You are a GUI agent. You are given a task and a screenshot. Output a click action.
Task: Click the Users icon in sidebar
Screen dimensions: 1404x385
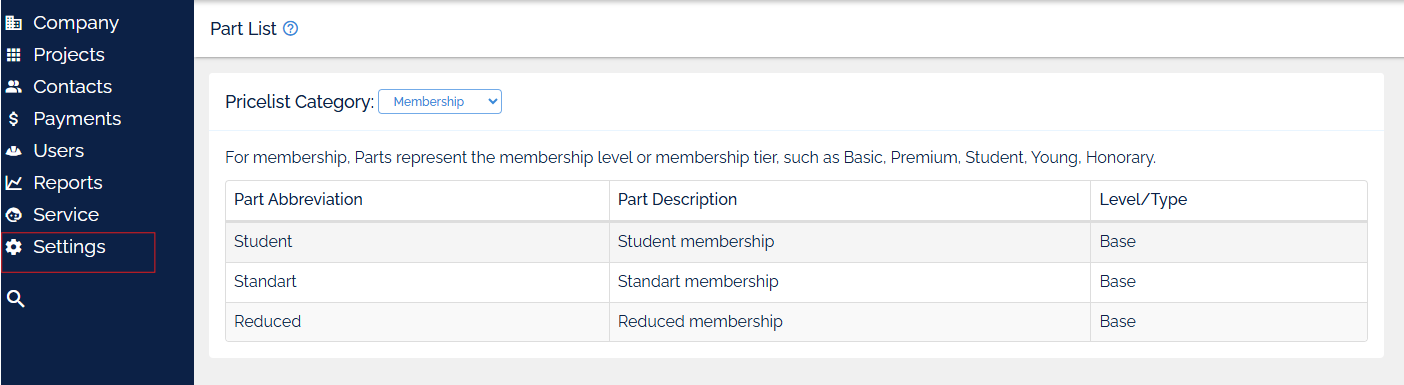coord(14,151)
